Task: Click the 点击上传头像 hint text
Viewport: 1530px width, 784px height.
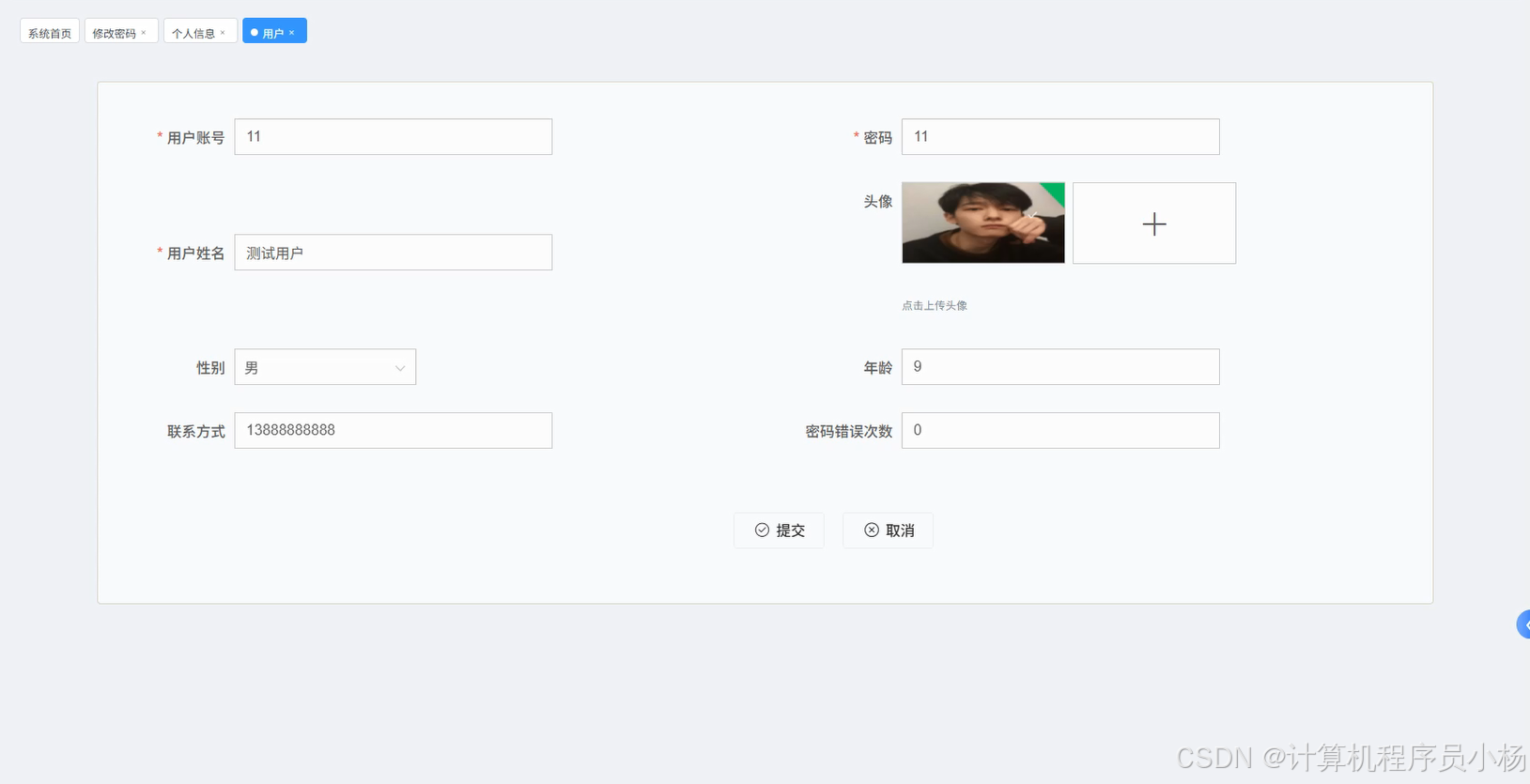Action: 935,305
